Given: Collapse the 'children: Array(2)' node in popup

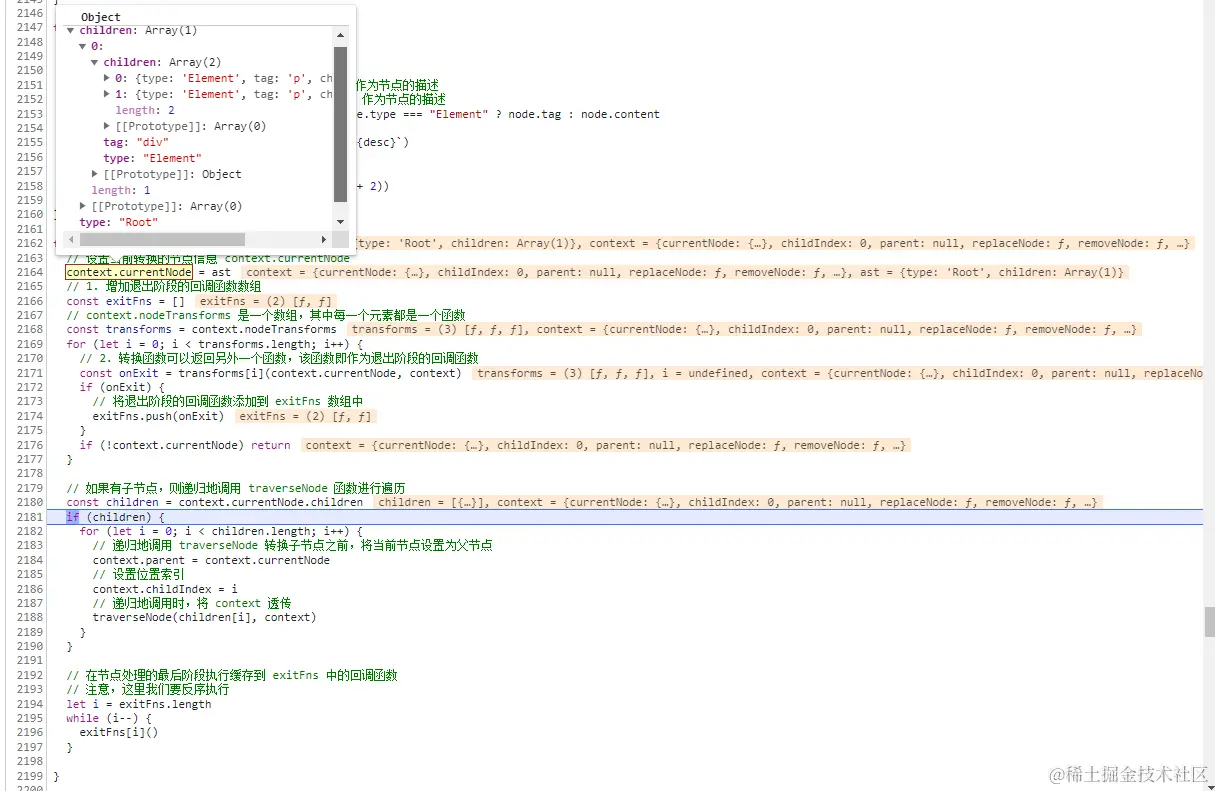Looking at the screenshot, I should click(x=95, y=63).
